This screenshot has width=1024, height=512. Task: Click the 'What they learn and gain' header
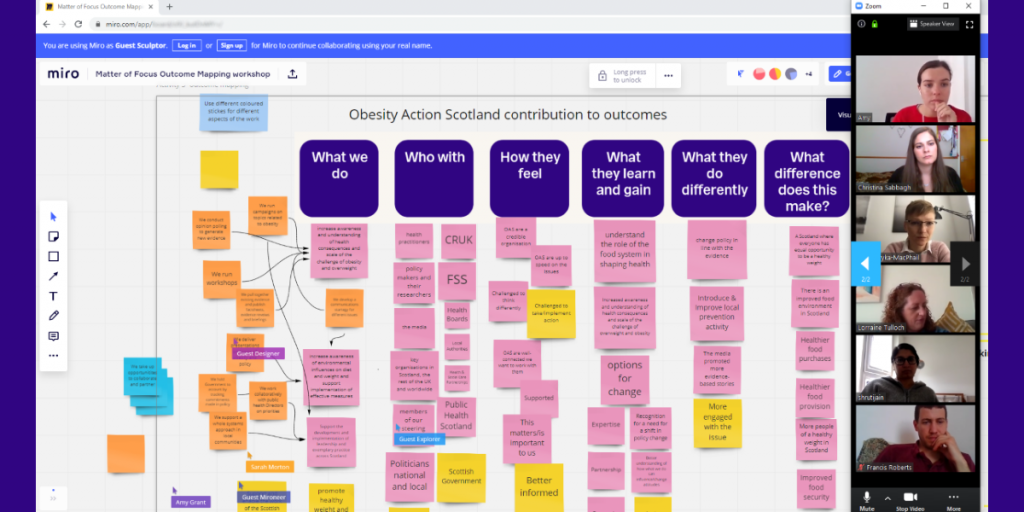[x=623, y=178]
